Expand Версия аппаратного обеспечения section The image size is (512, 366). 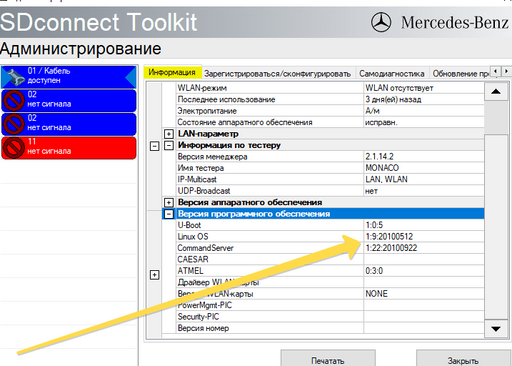tap(169, 203)
